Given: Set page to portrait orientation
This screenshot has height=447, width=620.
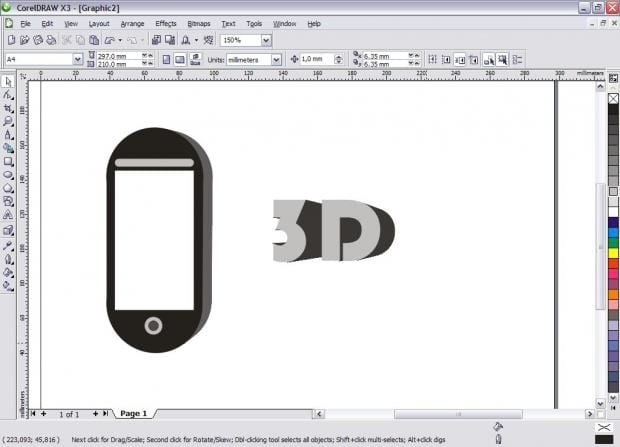Looking at the screenshot, I should coord(166,60).
